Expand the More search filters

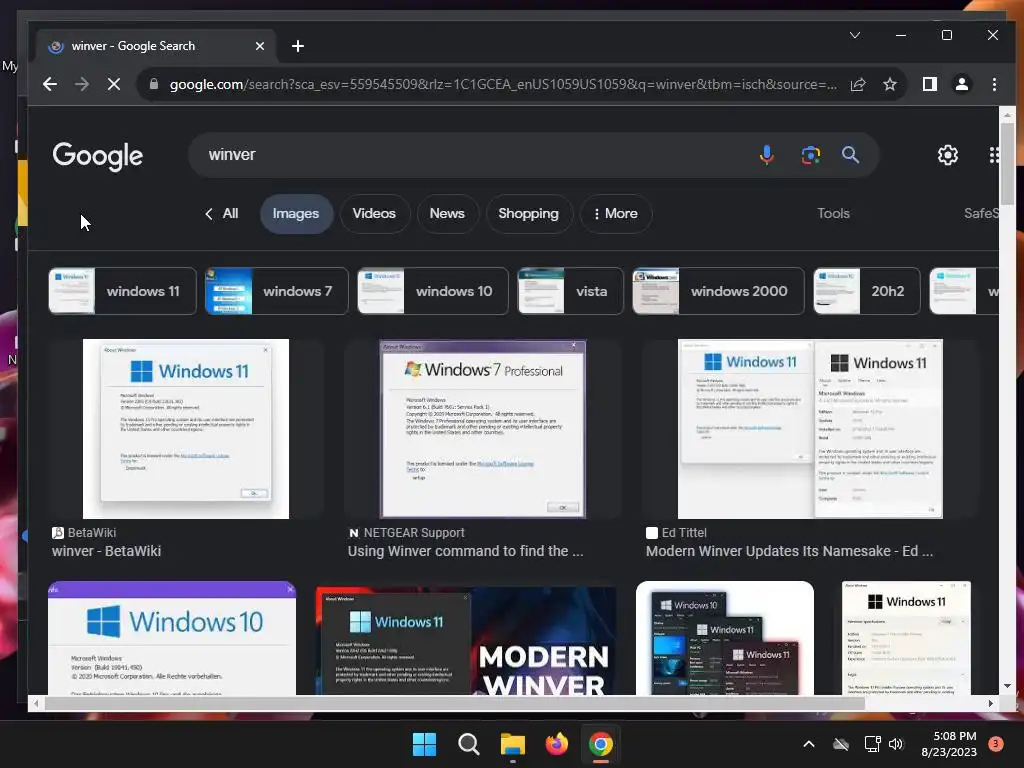pos(616,214)
